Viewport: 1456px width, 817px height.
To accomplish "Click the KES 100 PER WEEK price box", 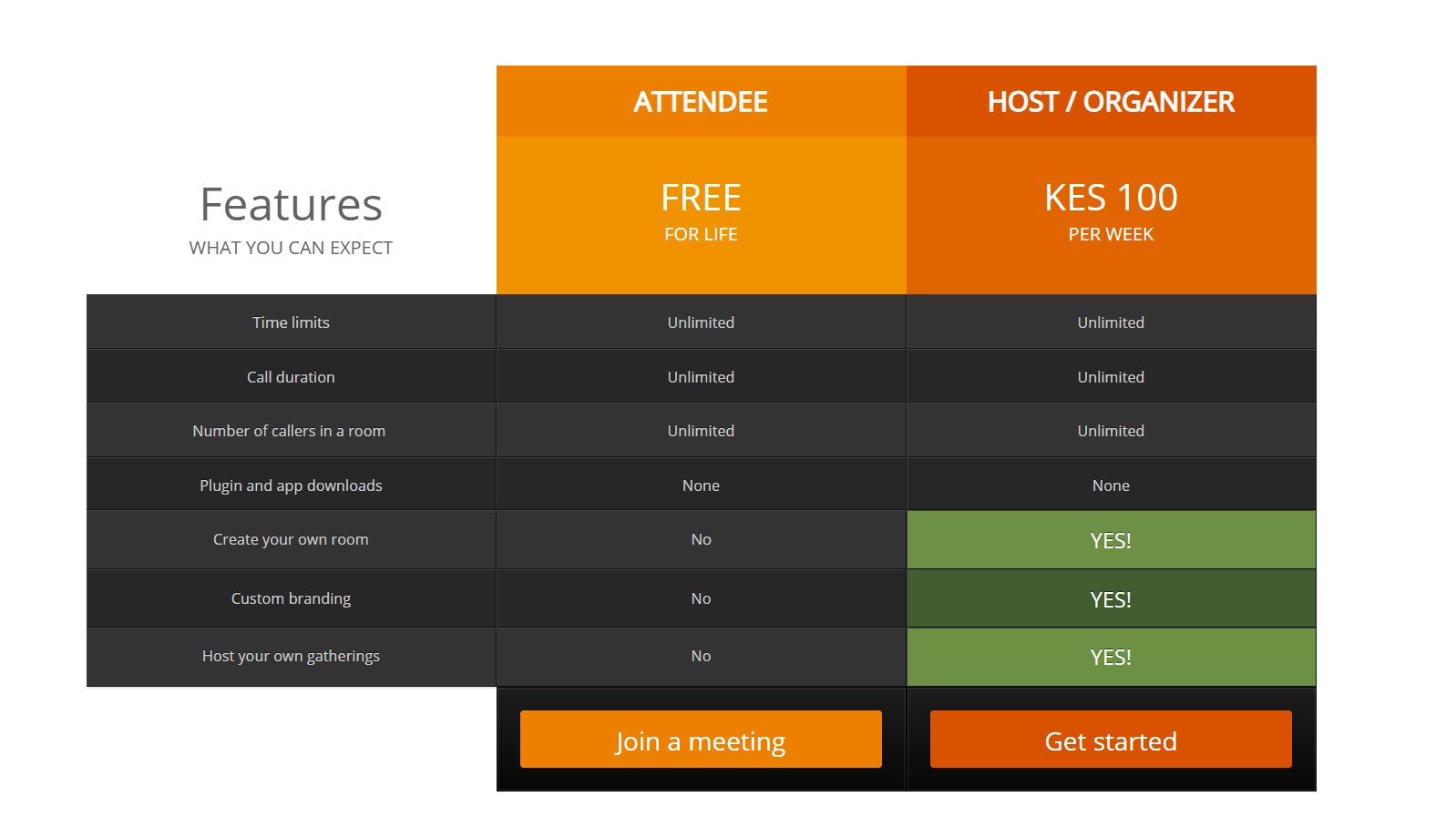I will [x=1111, y=215].
